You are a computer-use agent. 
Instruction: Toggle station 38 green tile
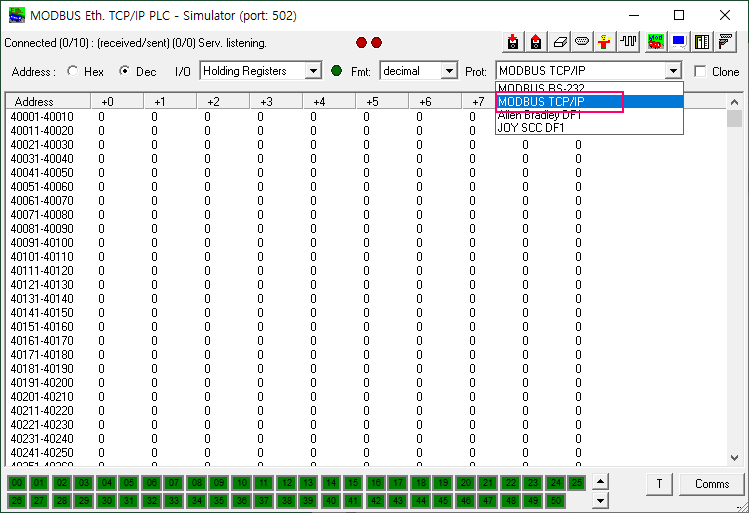(x=287, y=501)
